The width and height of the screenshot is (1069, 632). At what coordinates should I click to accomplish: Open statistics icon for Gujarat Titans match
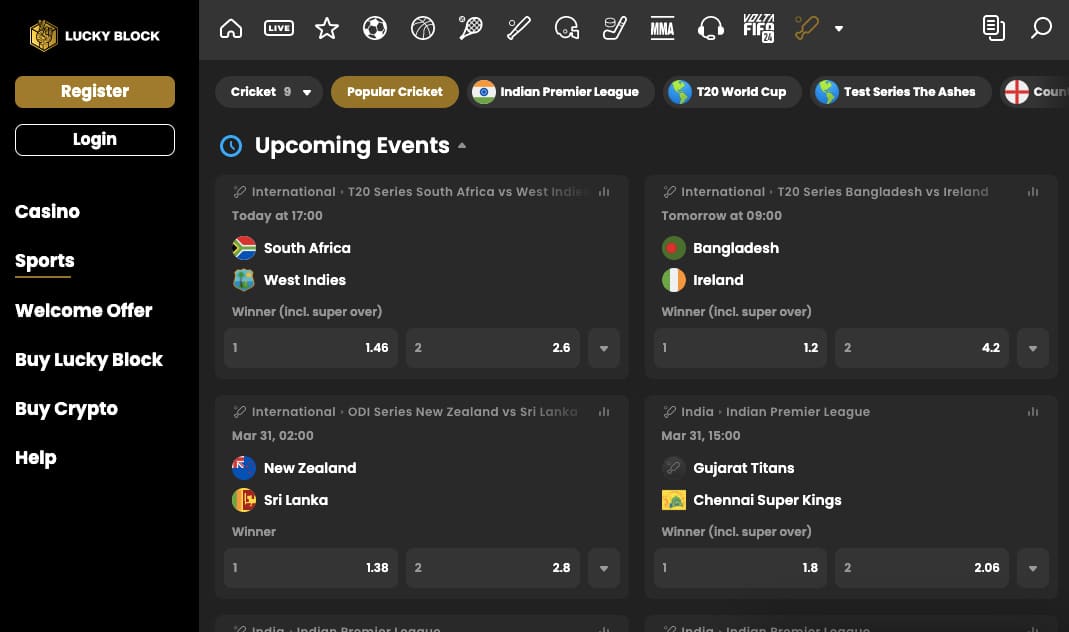(x=1033, y=412)
